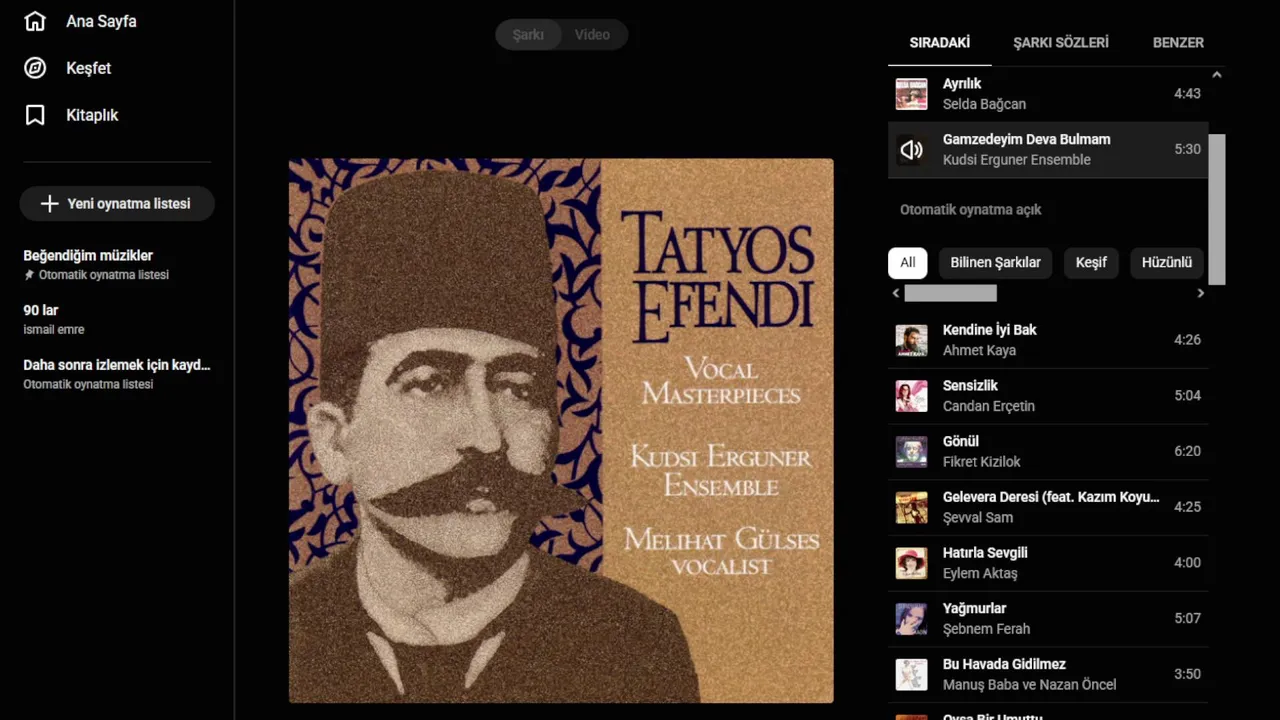Click Ayrılık song thumbnail
This screenshot has width=1280, height=720.
click(911, 94)
